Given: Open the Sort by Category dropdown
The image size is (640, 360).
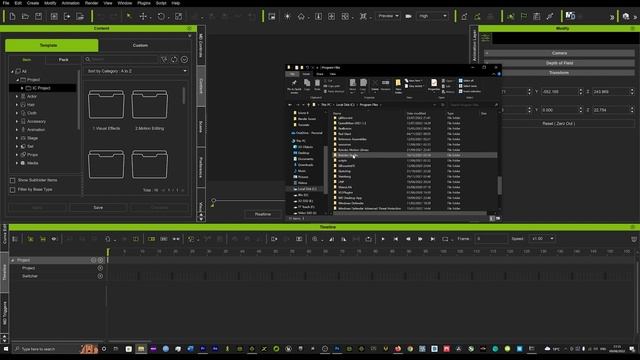Looking at the screenshot, I should tap(137, 71).
